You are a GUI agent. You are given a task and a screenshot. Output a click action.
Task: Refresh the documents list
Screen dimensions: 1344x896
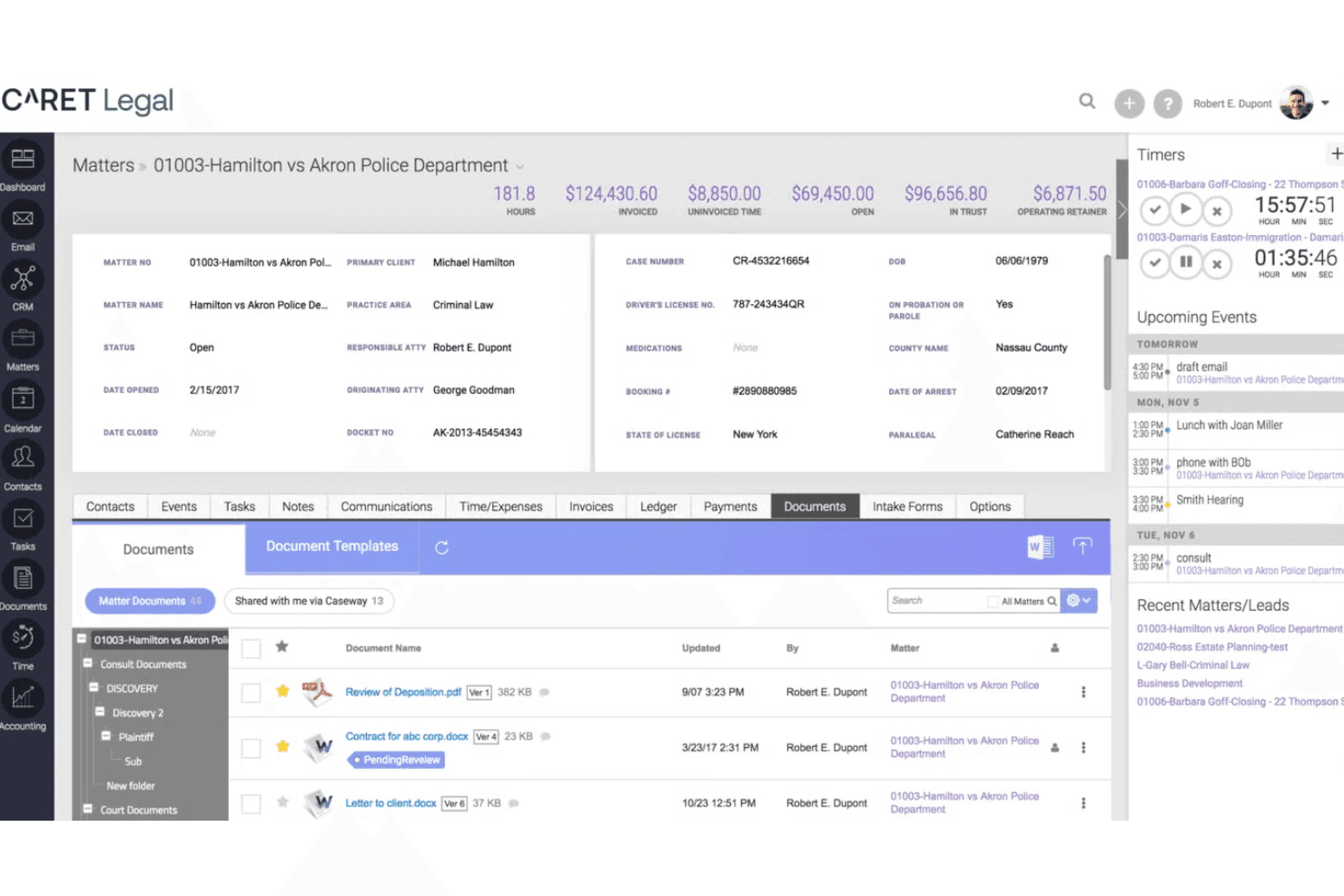click(442, 547)
